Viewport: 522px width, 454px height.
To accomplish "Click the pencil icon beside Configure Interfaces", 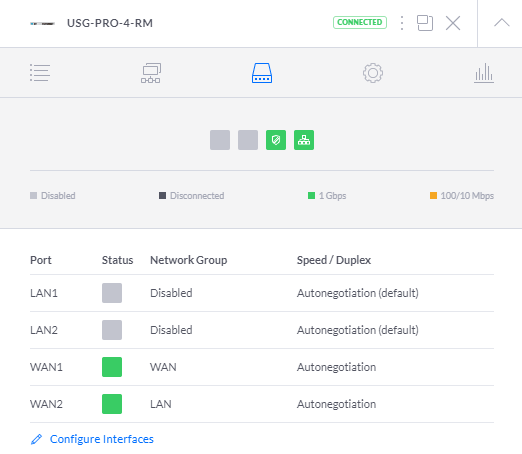I will [36, 439].
